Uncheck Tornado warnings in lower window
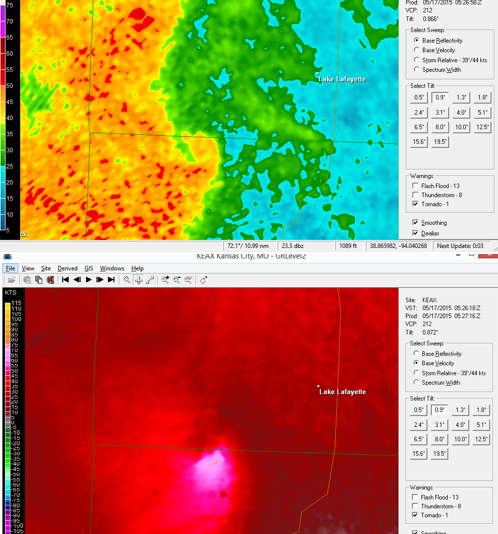Image resolution: width=498 pixels, height=534 pixels. point(415,515)
